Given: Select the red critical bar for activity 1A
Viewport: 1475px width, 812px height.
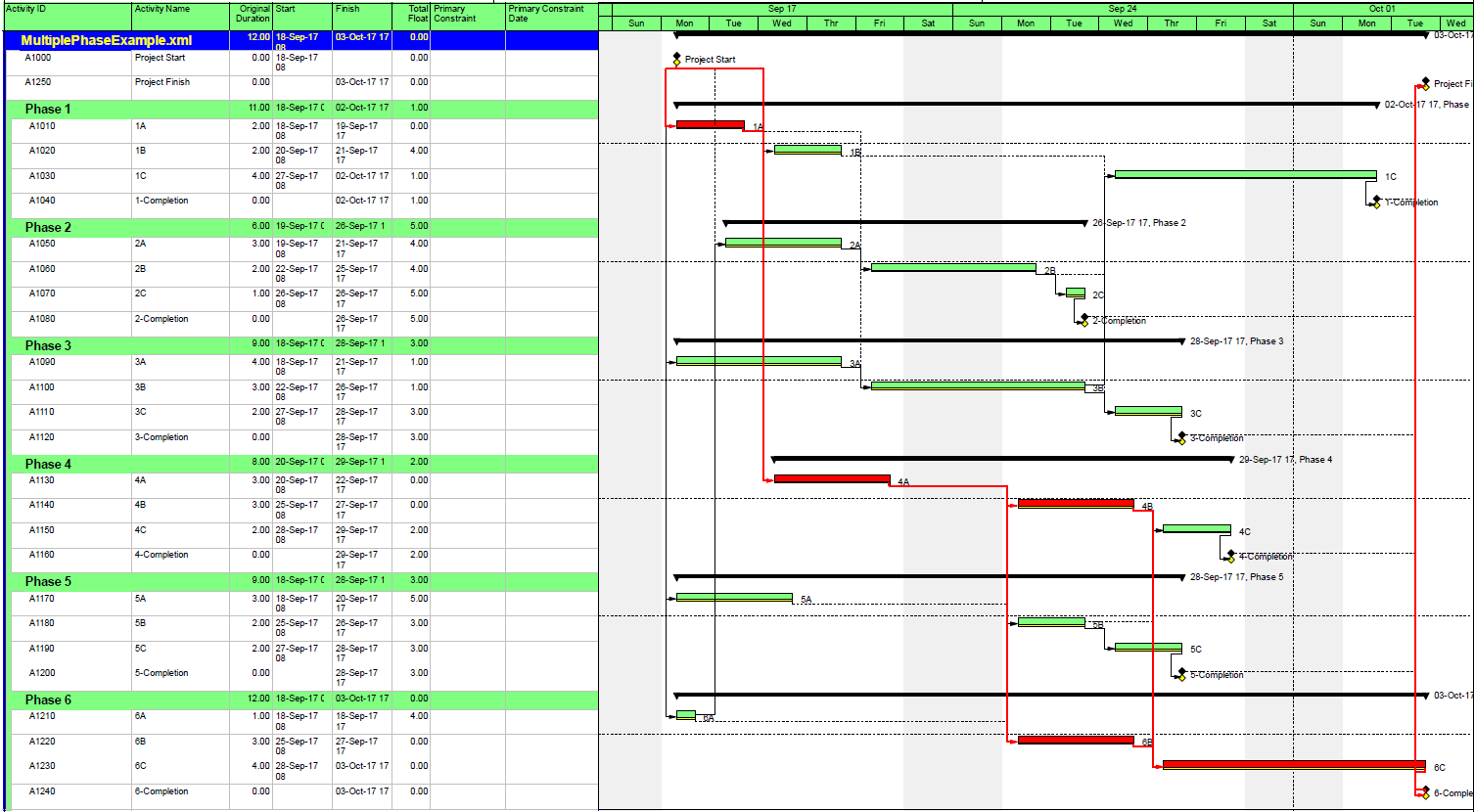Looking at the screenshot, I should [x=710, y=124].
